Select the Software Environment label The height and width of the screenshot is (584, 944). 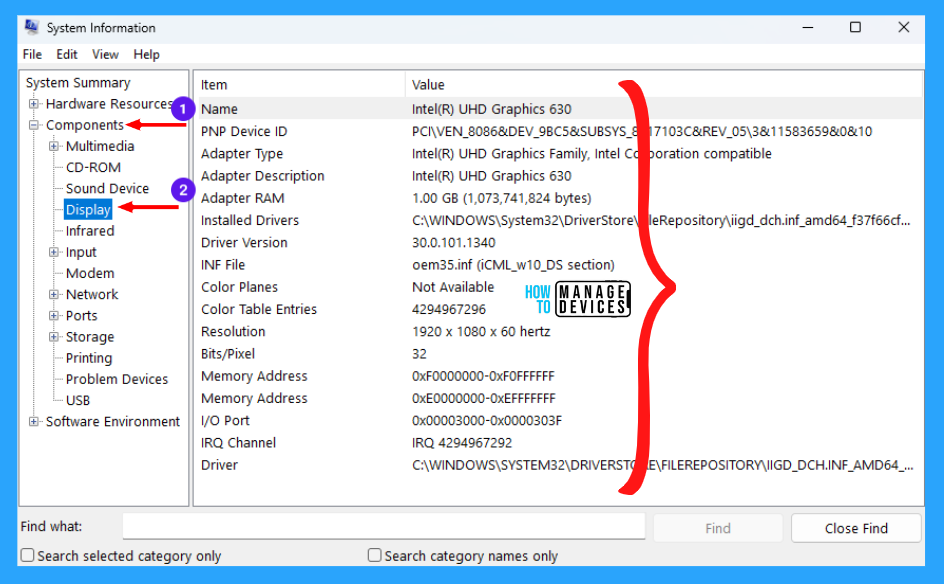coord(113,421)
